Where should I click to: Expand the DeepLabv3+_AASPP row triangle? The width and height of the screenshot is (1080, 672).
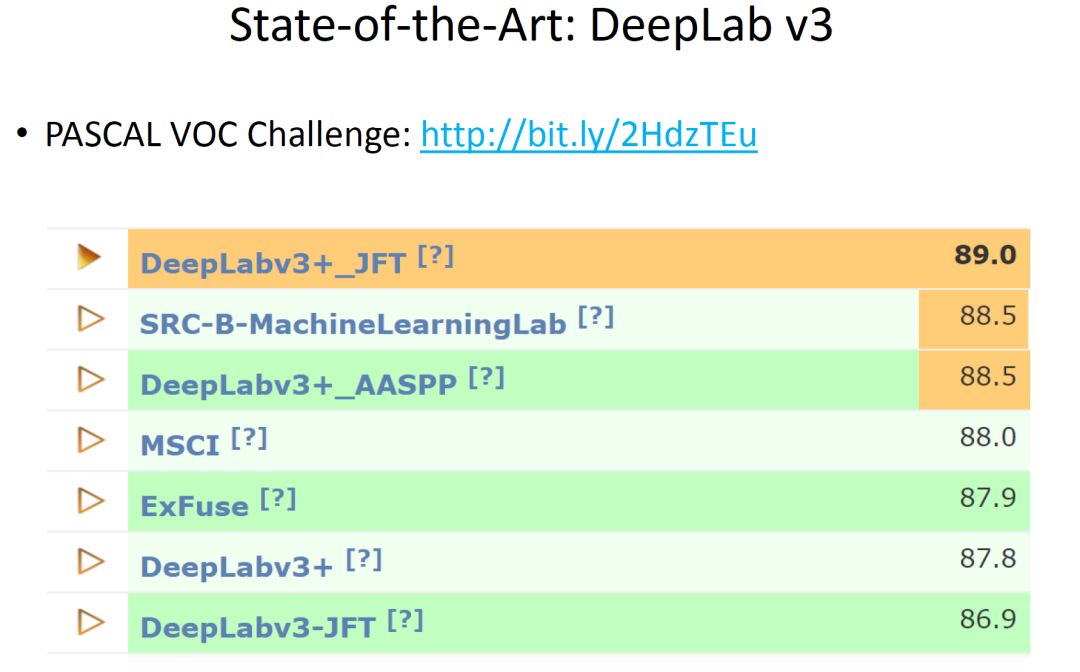point(91,380)
